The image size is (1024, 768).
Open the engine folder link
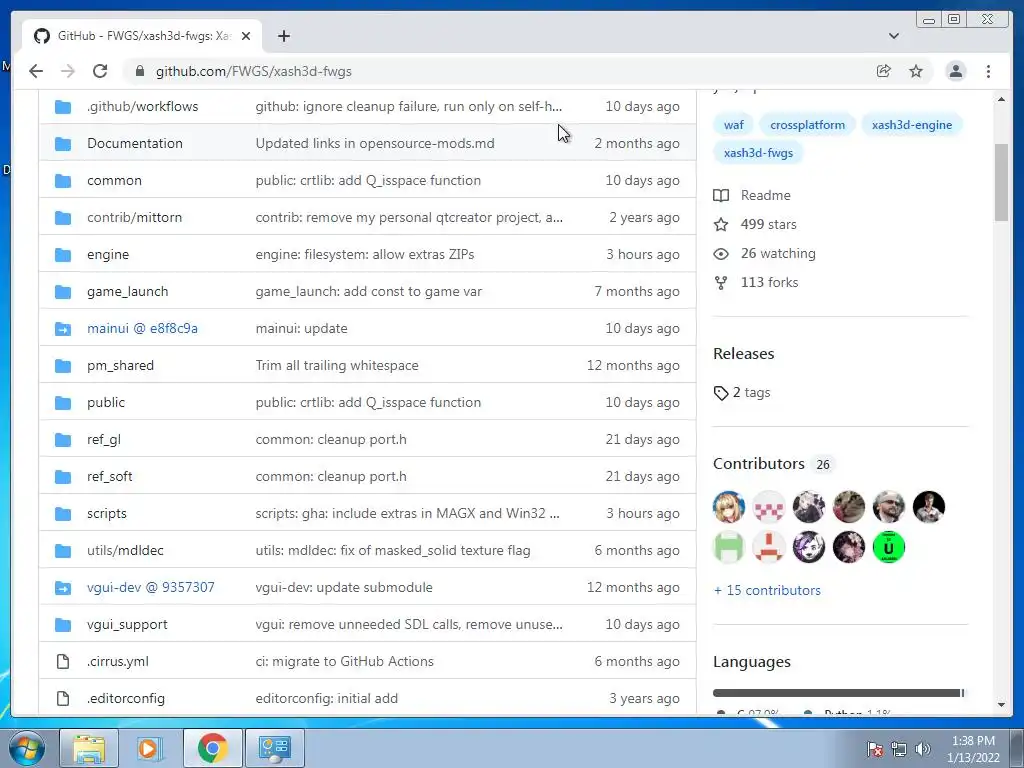108,255
